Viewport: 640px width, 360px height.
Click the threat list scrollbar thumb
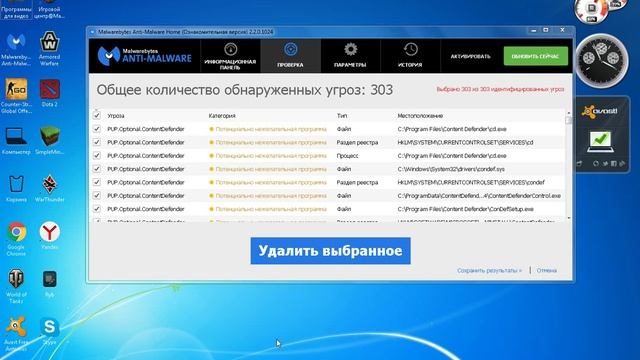tap(569, 120)
